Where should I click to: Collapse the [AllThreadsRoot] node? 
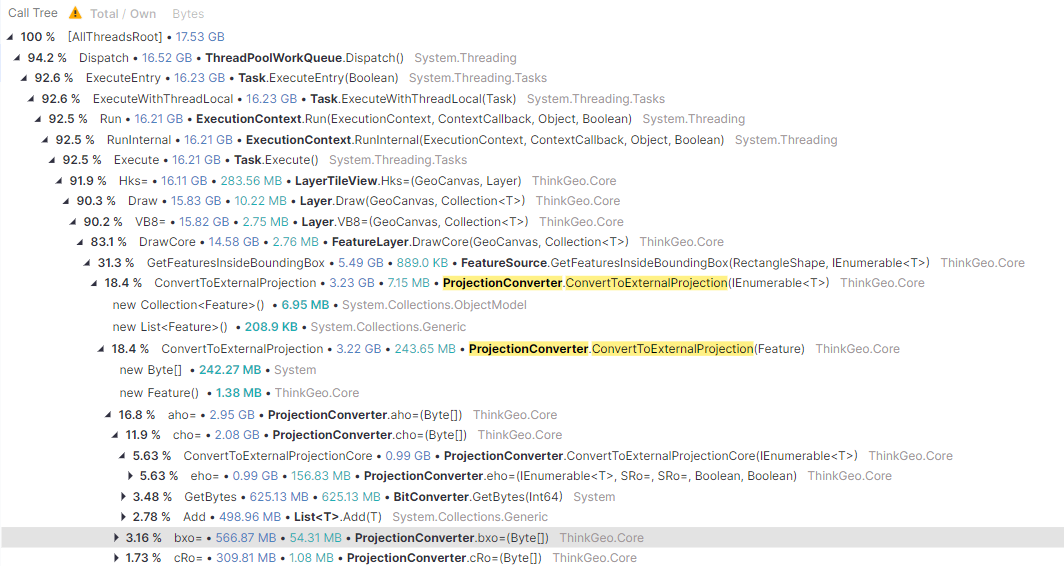tap(10, 37)
